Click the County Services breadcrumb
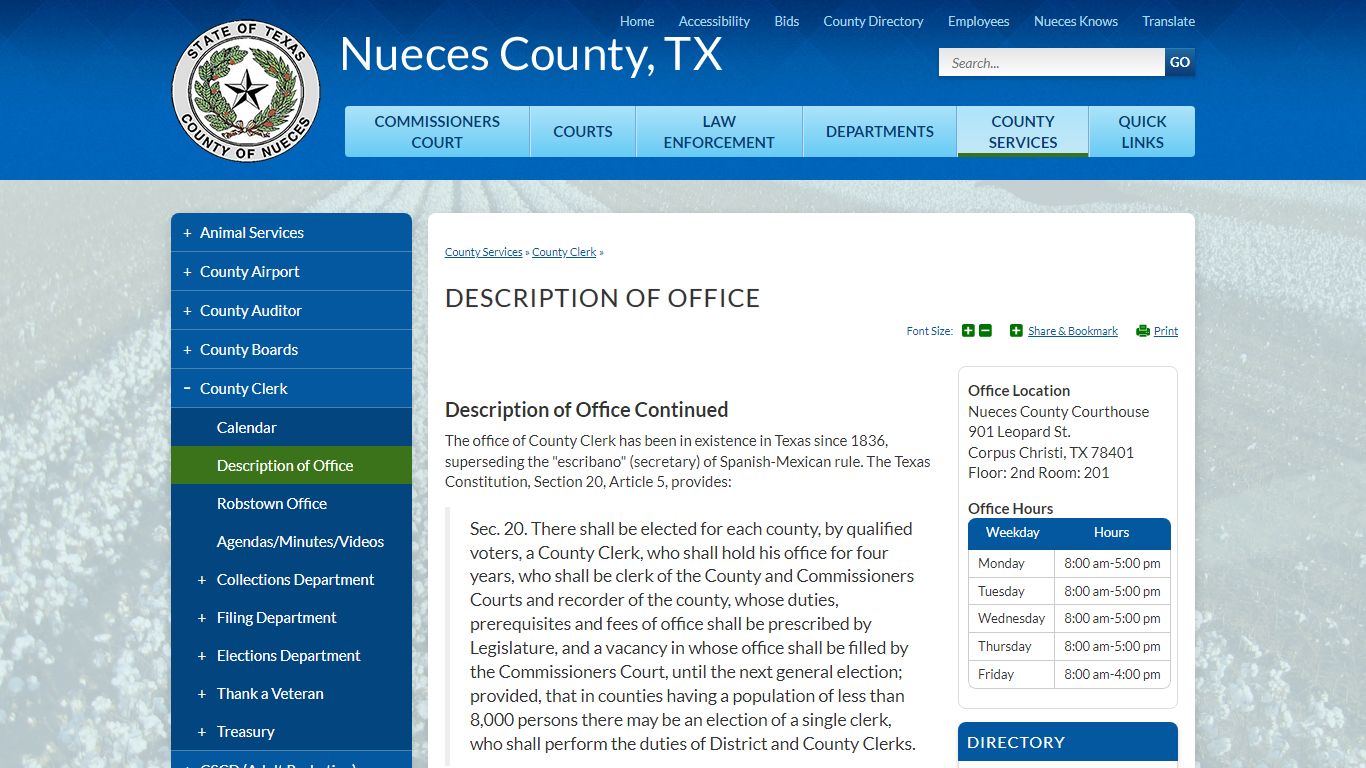 coord(484,252)
